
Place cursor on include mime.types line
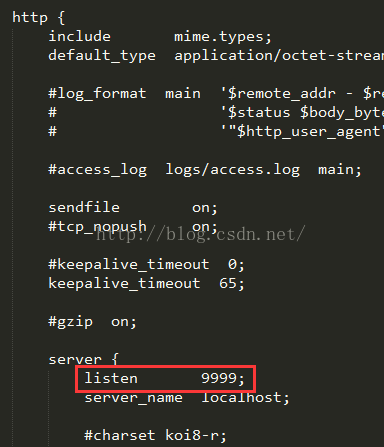[x=160, y=37]
